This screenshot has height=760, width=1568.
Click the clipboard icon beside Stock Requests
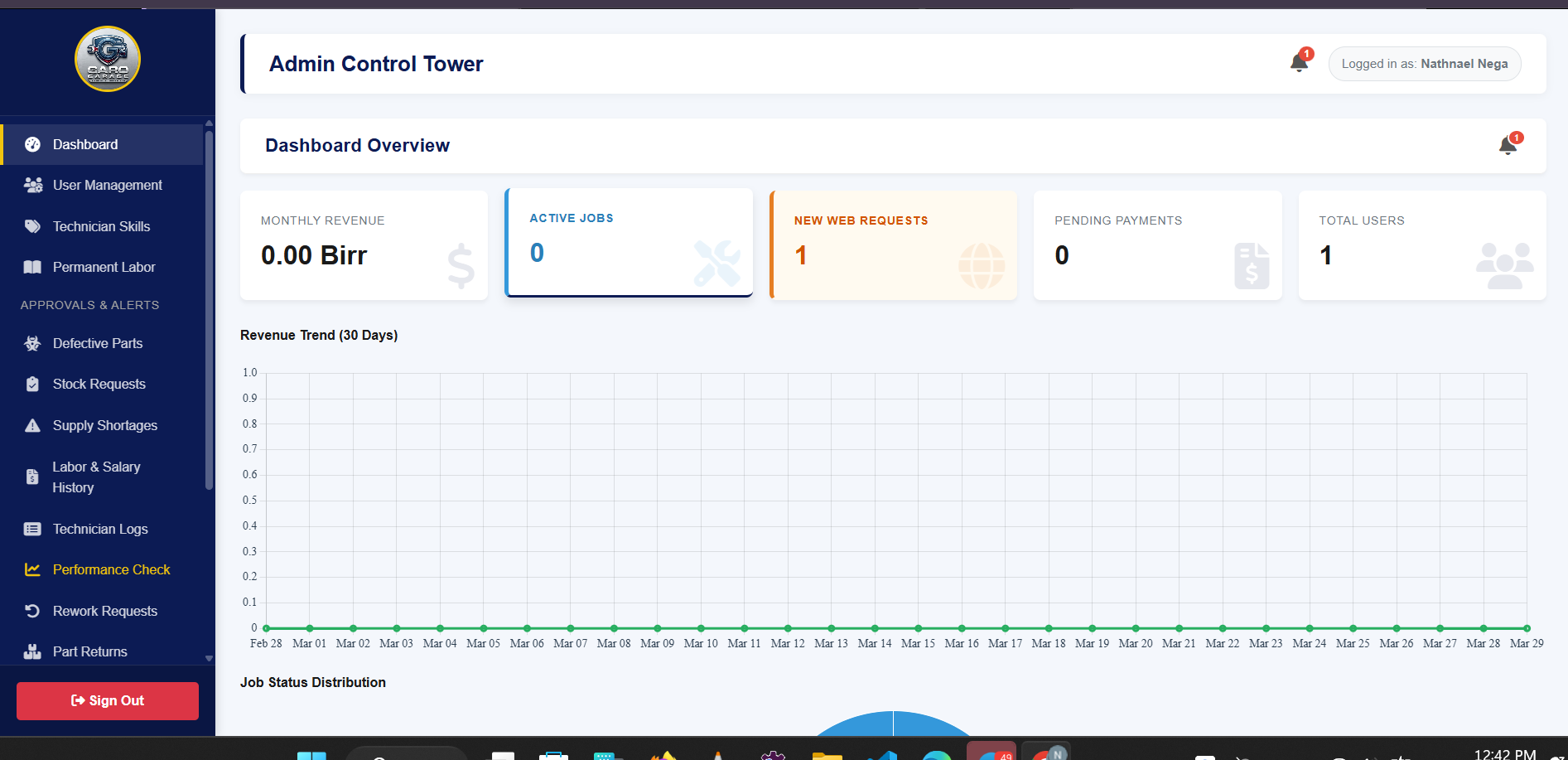point(32,384)
